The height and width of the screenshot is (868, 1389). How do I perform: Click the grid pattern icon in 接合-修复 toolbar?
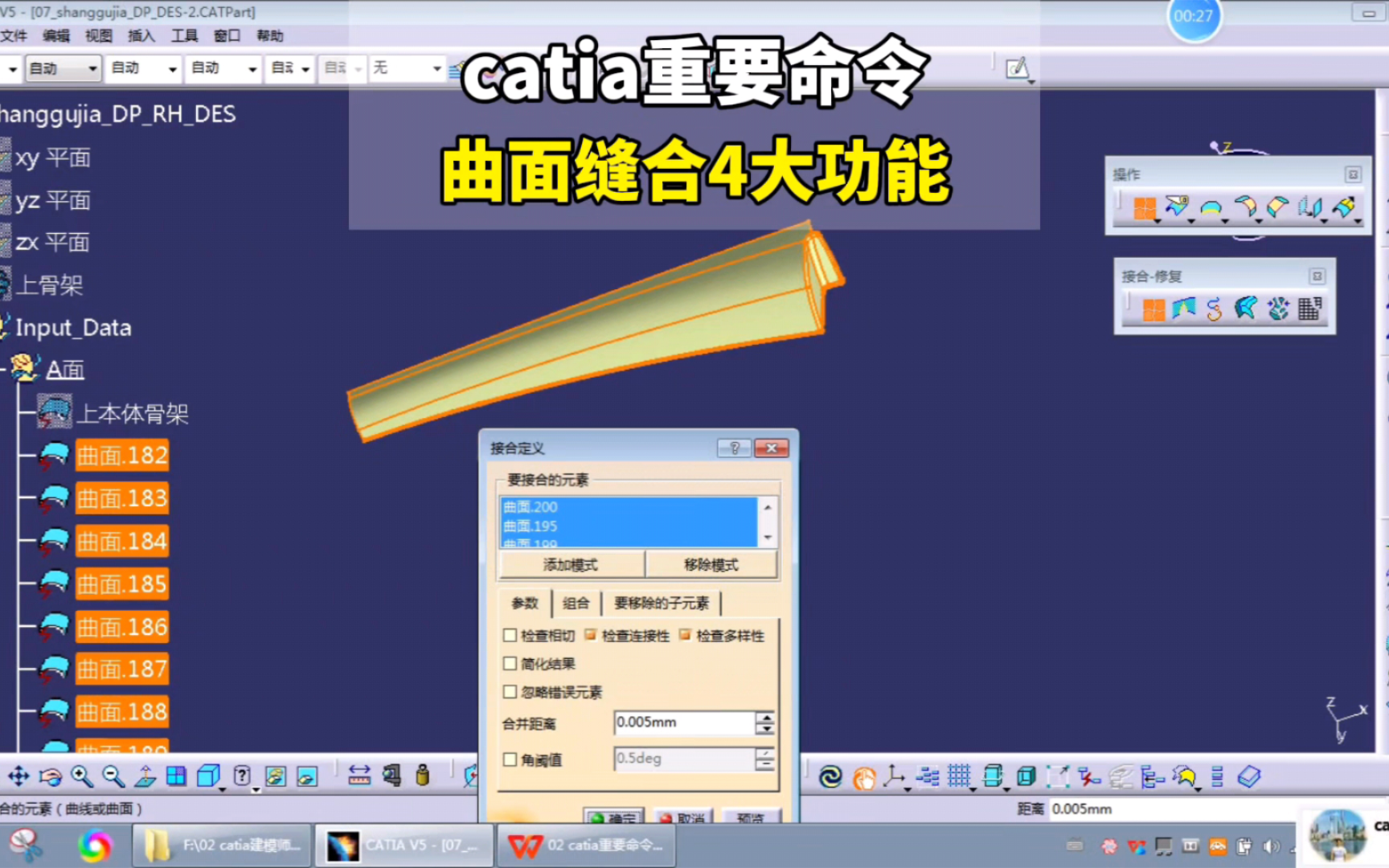click(x=1309, y=309)
